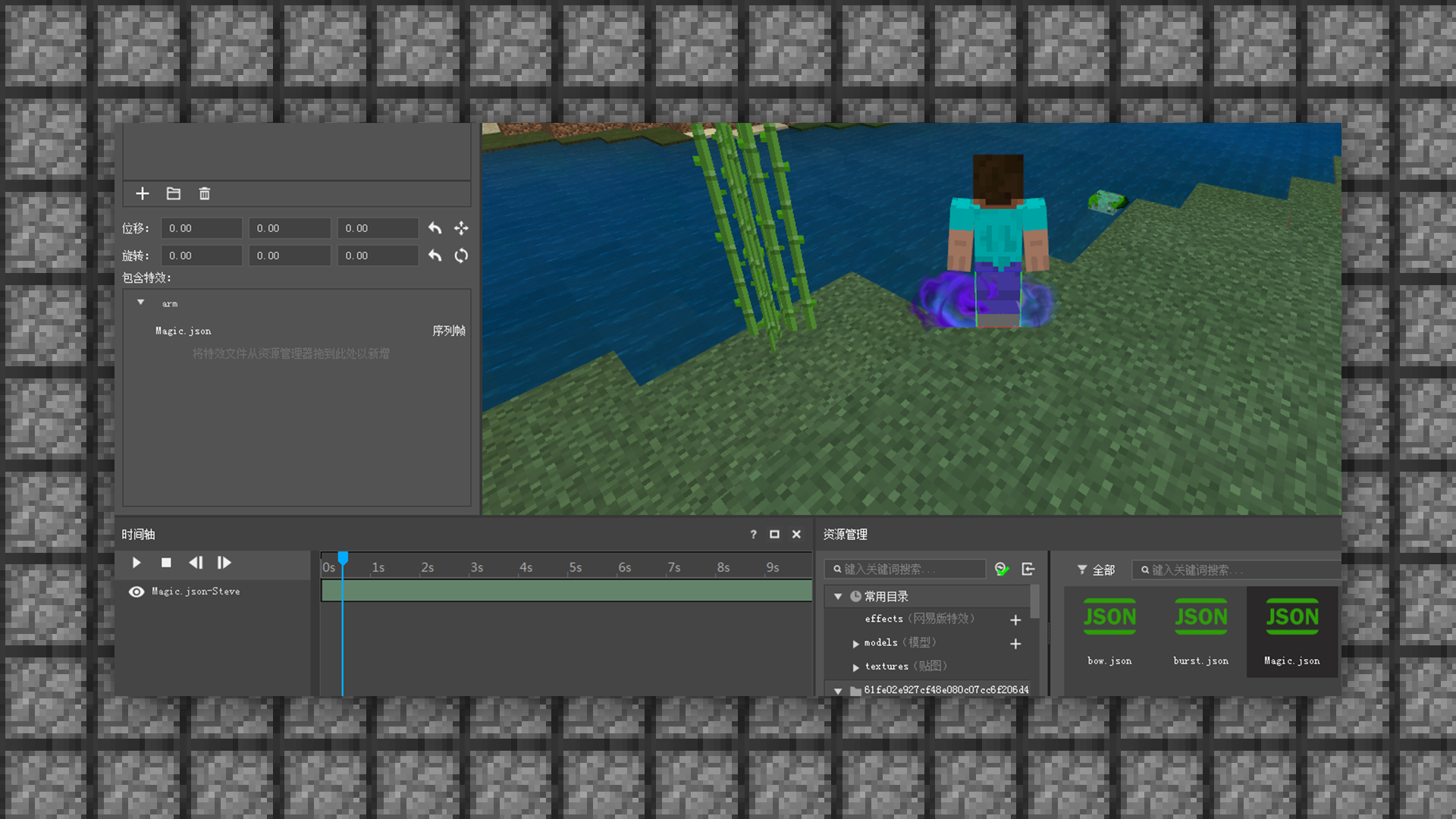Expand the models (模型) folder

click(856, 644)
